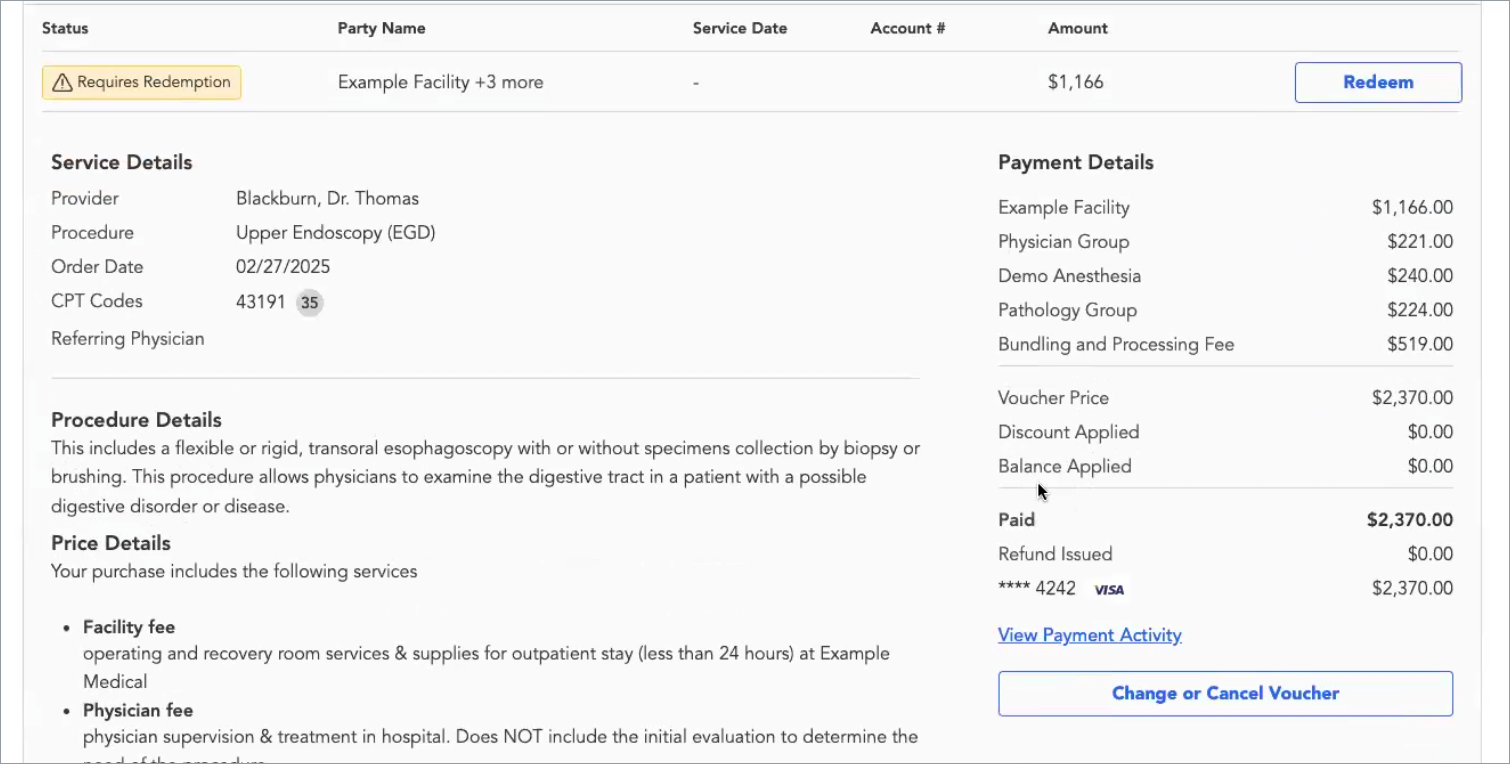Viewport: 1510px width, 764px height.
Task: Click the Bundling and Processing Fee line
Action: pyautogui.click(x=1116, y=344)
